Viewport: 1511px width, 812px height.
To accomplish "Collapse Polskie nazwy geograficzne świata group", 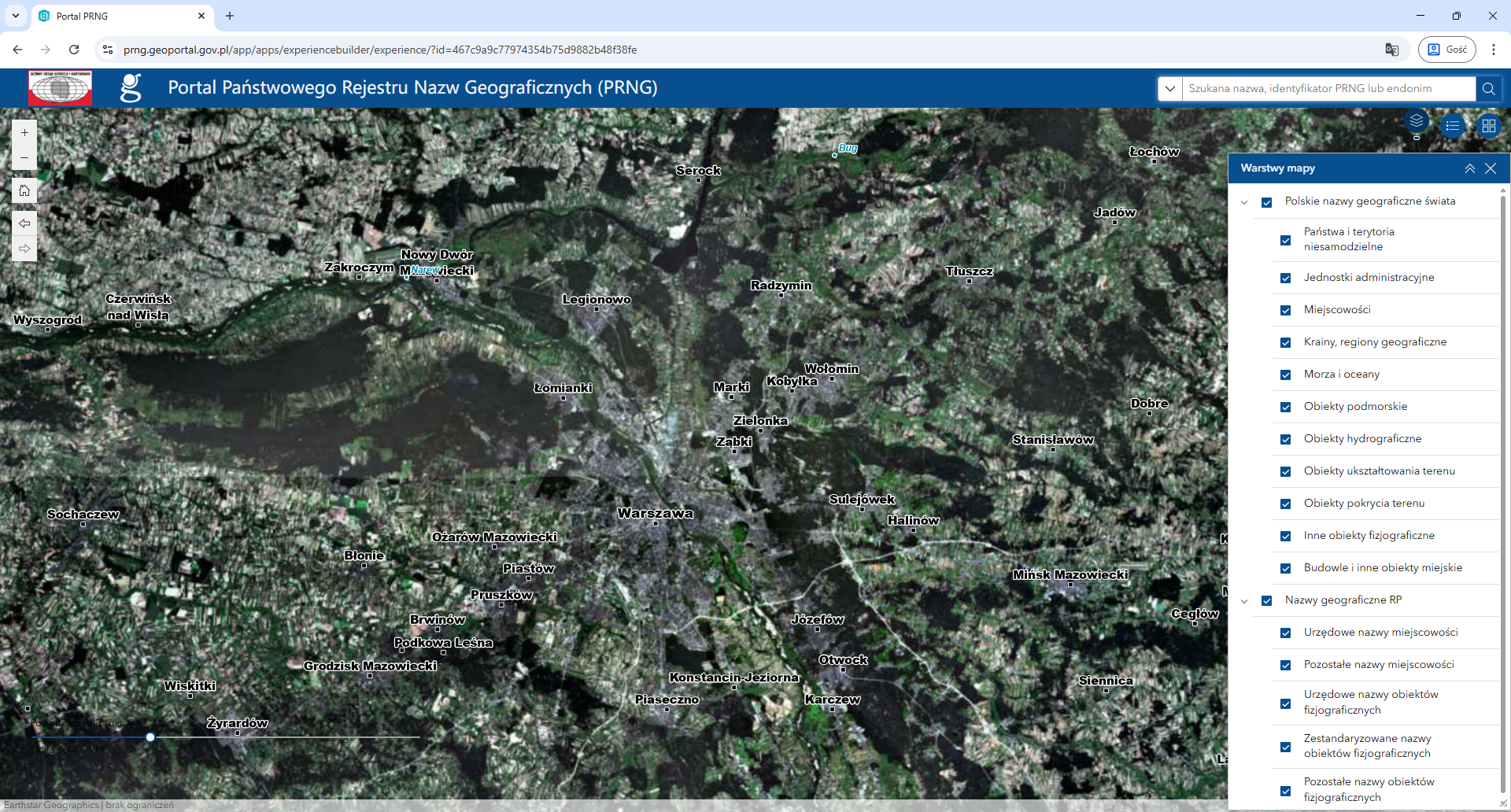I will 1244,202.
